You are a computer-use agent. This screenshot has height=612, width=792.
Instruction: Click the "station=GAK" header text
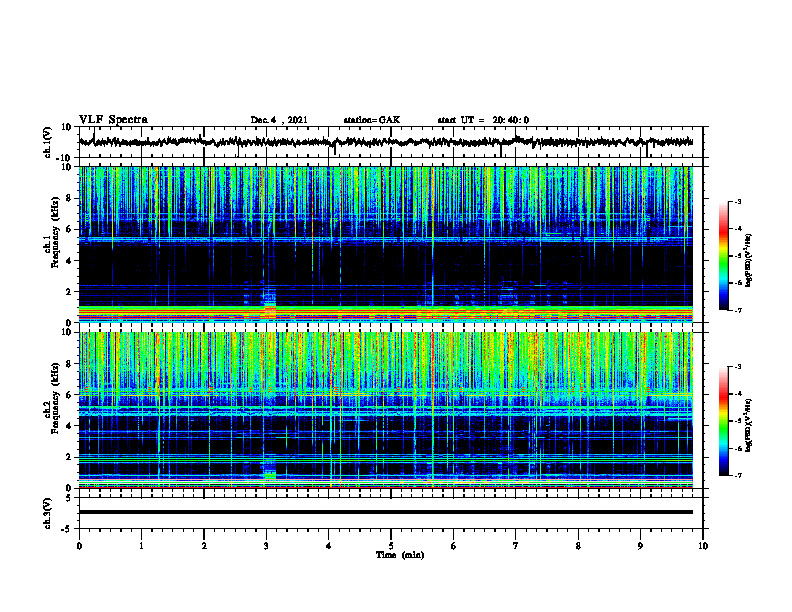coord(372,120)
